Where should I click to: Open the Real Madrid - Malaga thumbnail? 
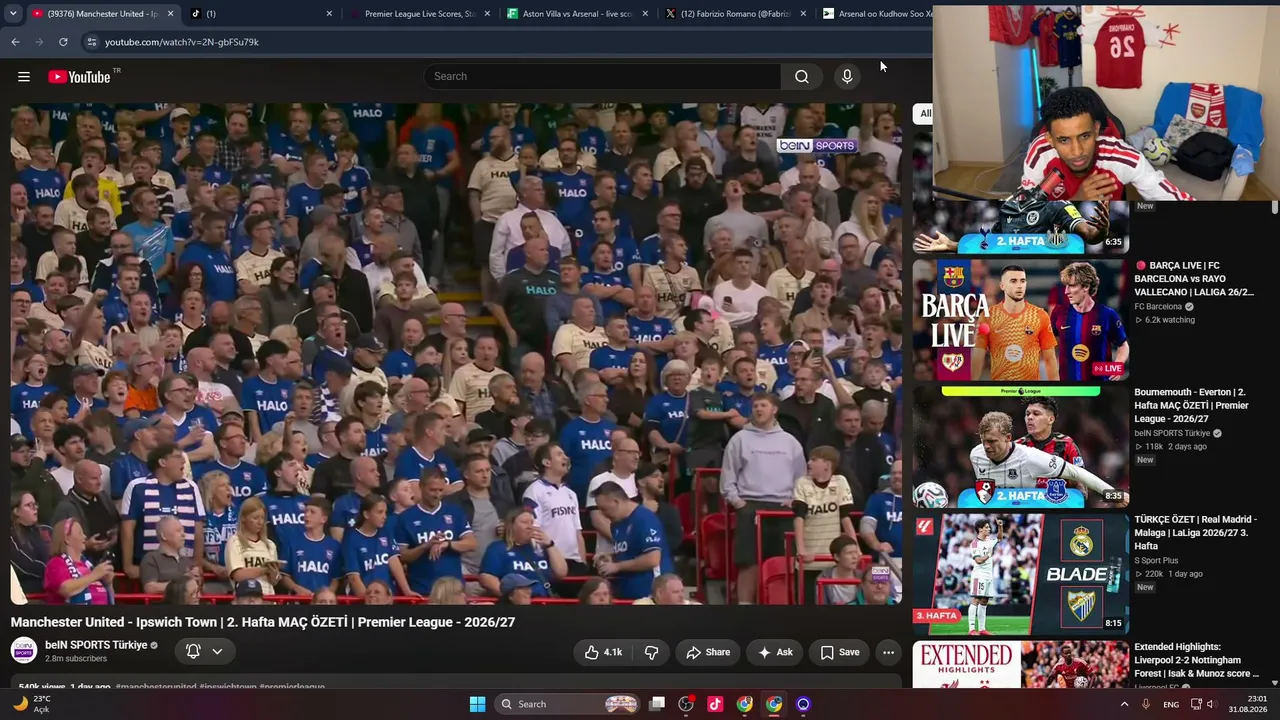tap(1020, 574)
